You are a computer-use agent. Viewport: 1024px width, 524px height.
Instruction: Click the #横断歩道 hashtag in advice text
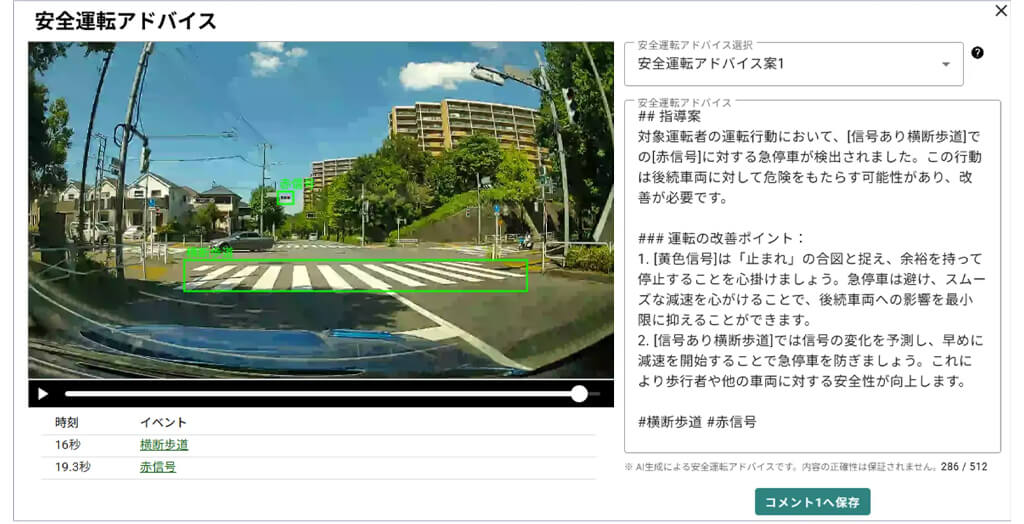[x=671, y=422]
